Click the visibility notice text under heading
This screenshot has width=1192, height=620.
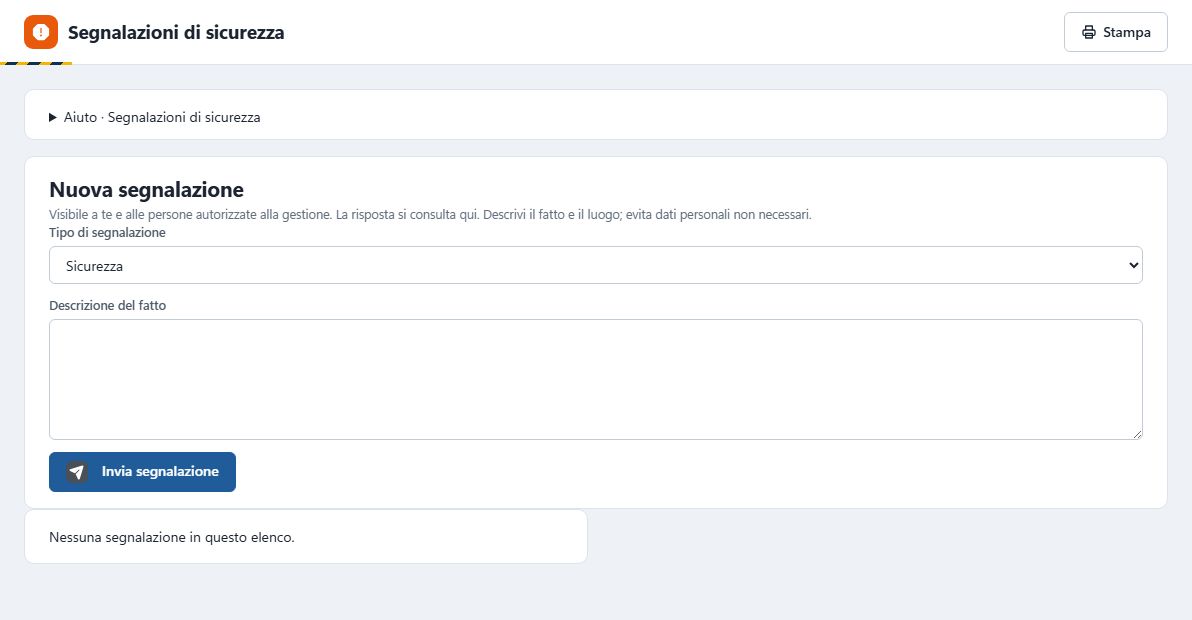[430, 214]
